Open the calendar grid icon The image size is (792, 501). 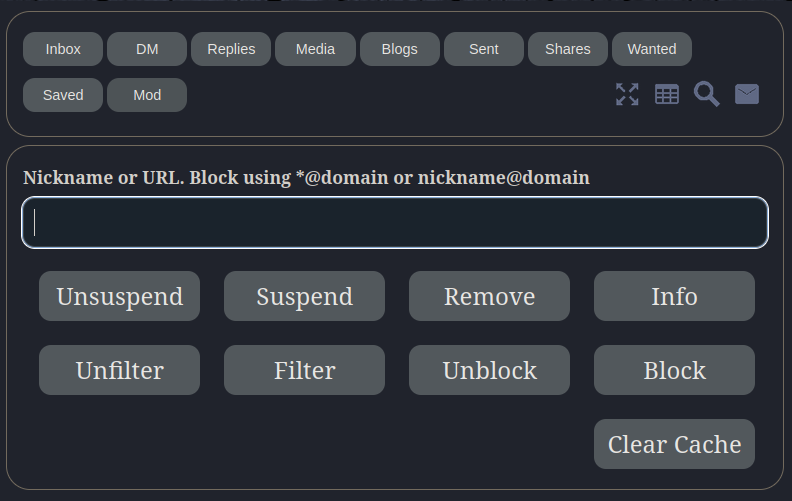pos(667,94)
